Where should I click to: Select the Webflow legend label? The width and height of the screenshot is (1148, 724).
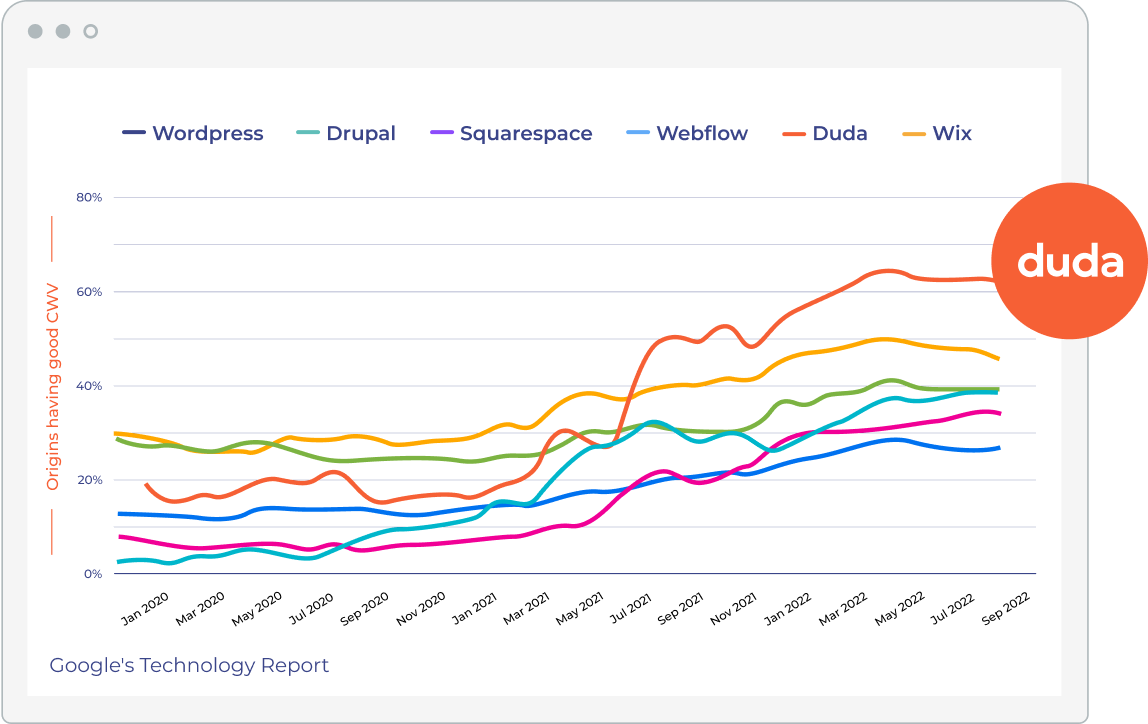(702, 133)
